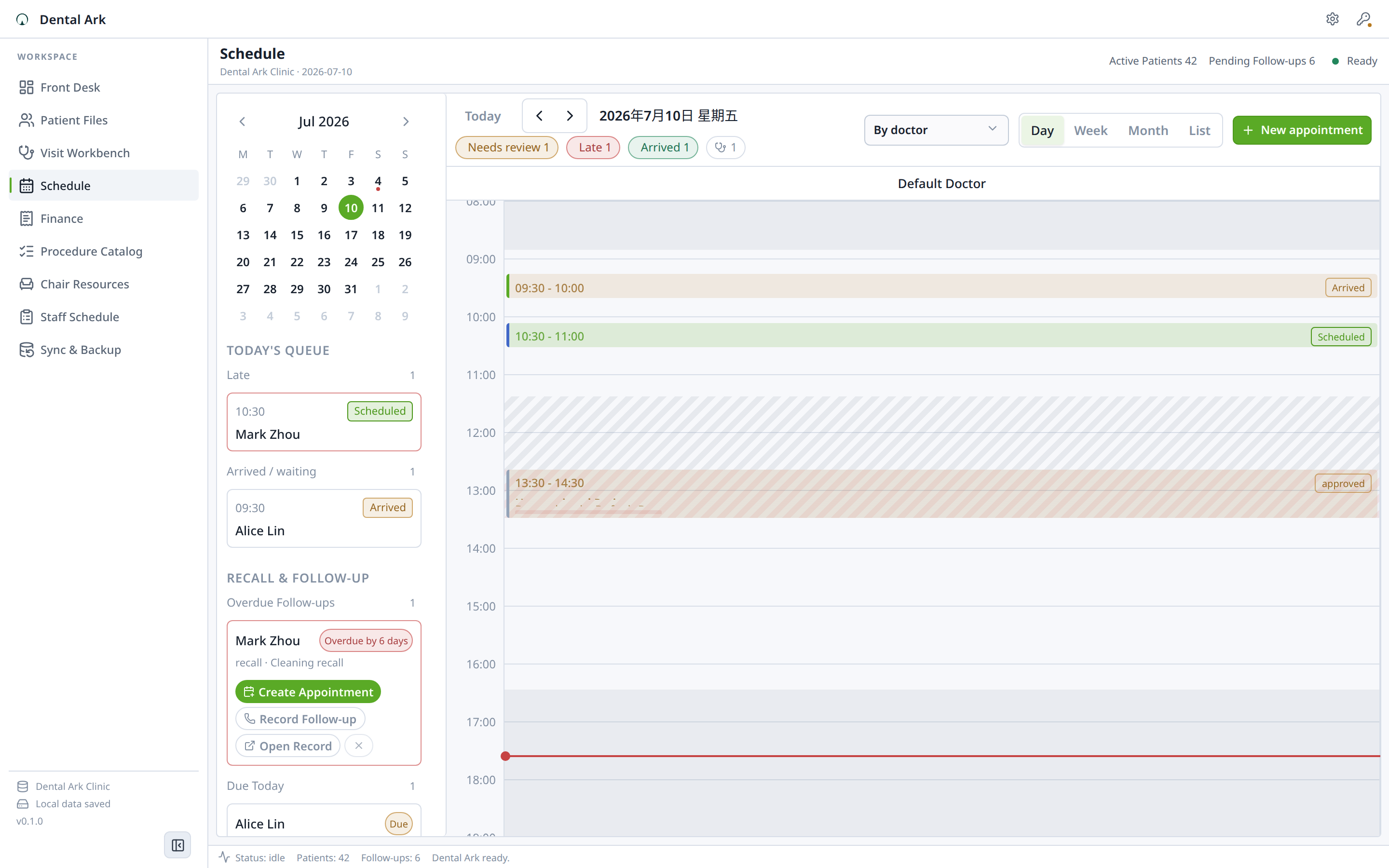
Task: Switch to Week view
Action: pos(1090,130)
